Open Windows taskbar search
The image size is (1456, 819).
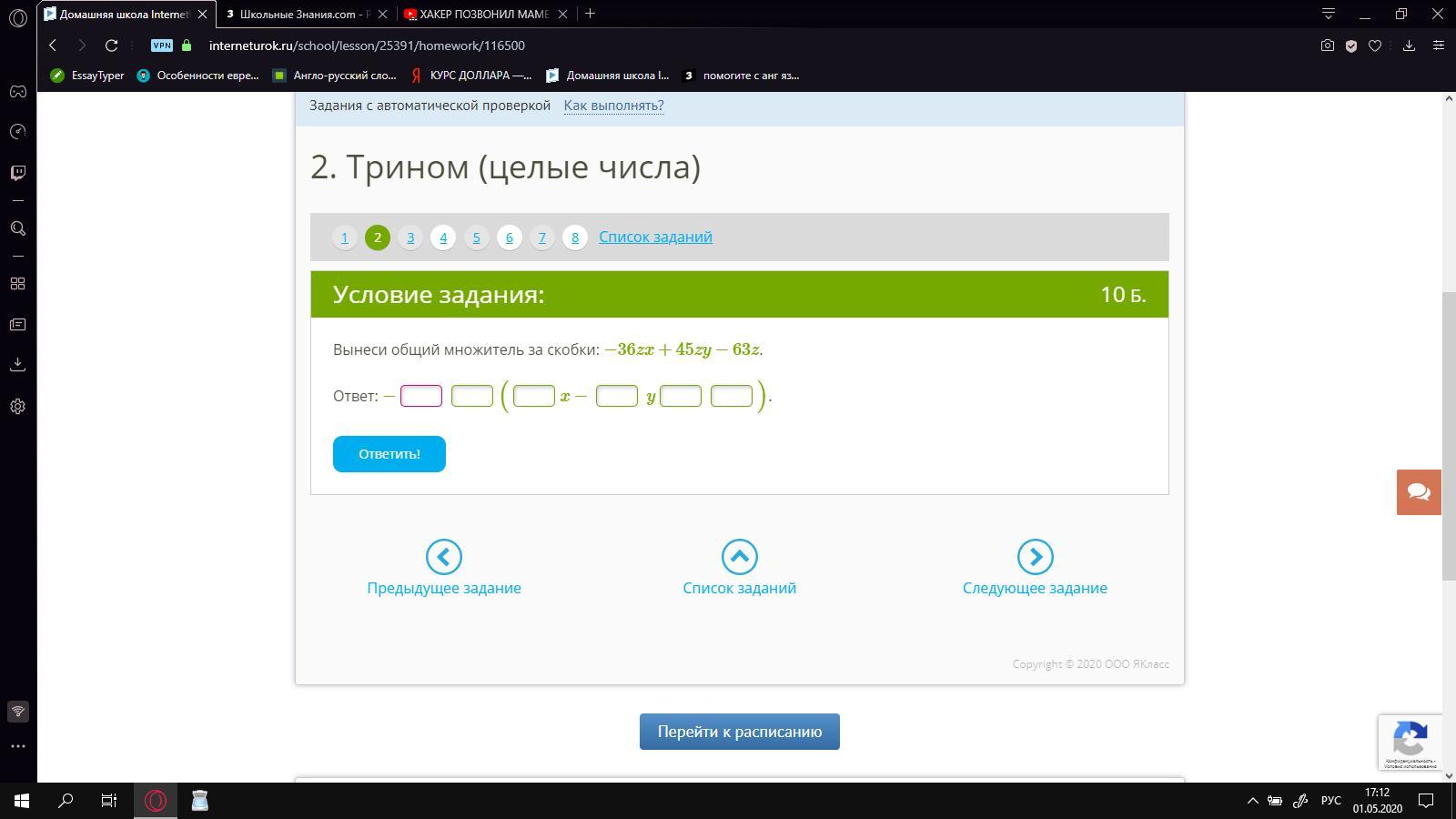click(66, 801)
